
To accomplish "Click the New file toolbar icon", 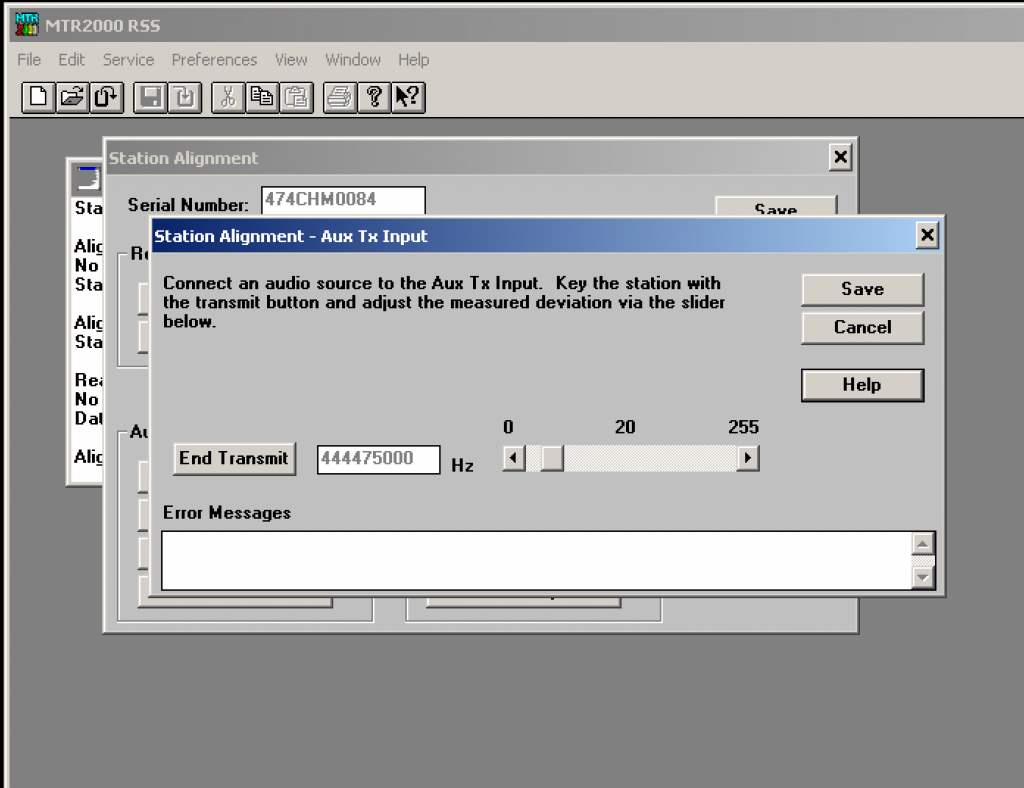I will [x=38, y=98].
